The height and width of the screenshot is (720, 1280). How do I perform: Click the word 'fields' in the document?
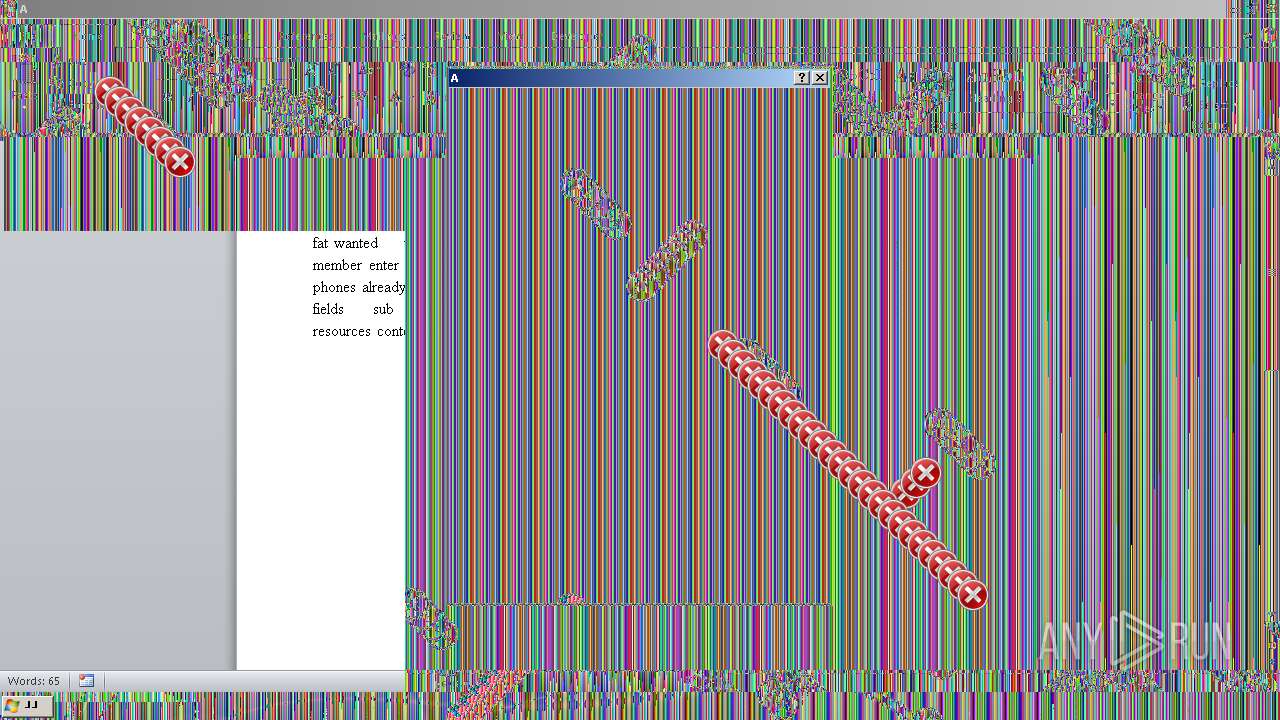(x=328, y=309)
